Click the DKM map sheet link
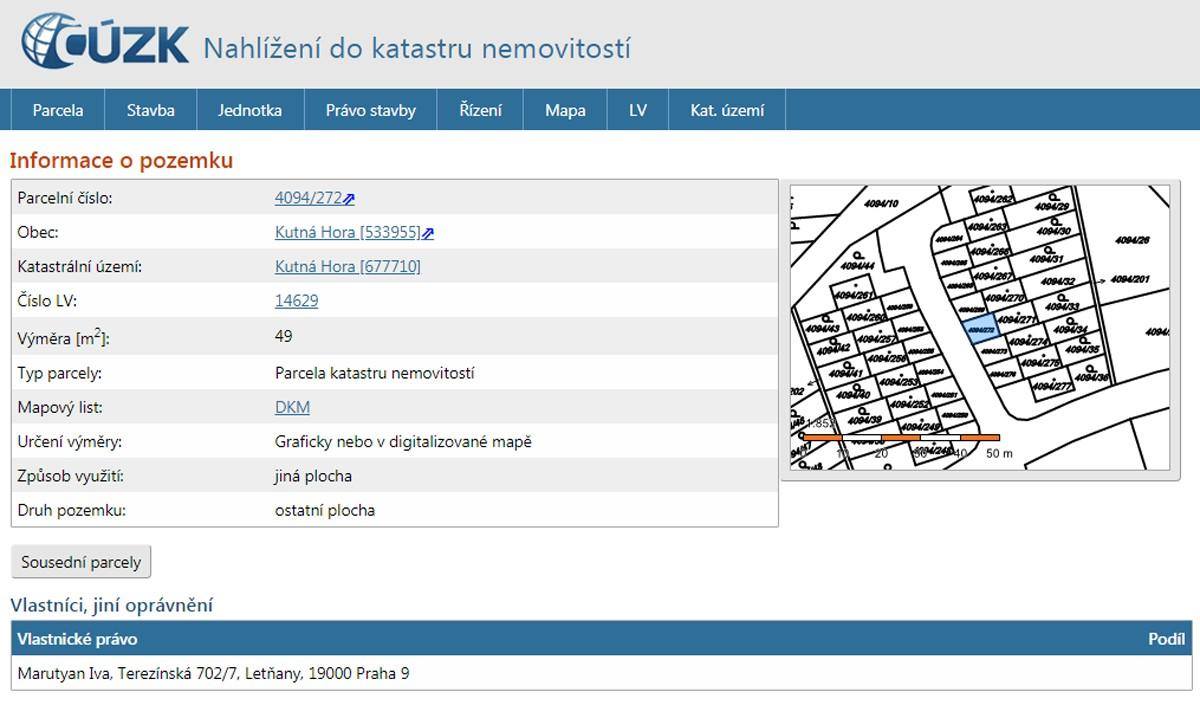Screen dimensions: 1200x705 (292, 407)
